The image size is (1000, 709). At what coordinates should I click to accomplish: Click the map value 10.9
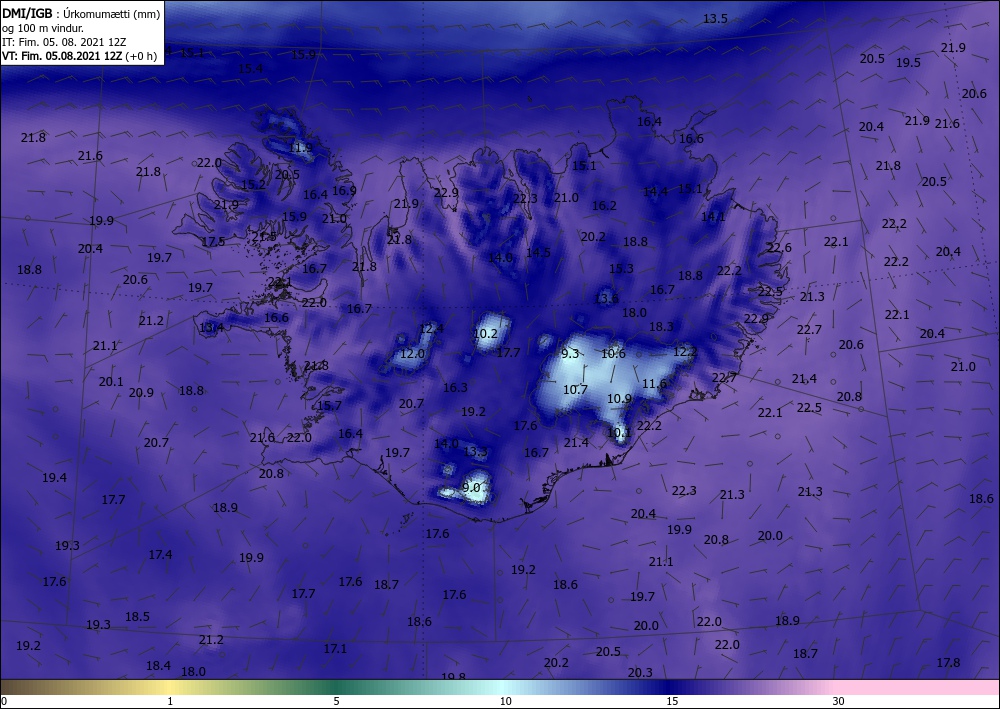click(619, 398)
